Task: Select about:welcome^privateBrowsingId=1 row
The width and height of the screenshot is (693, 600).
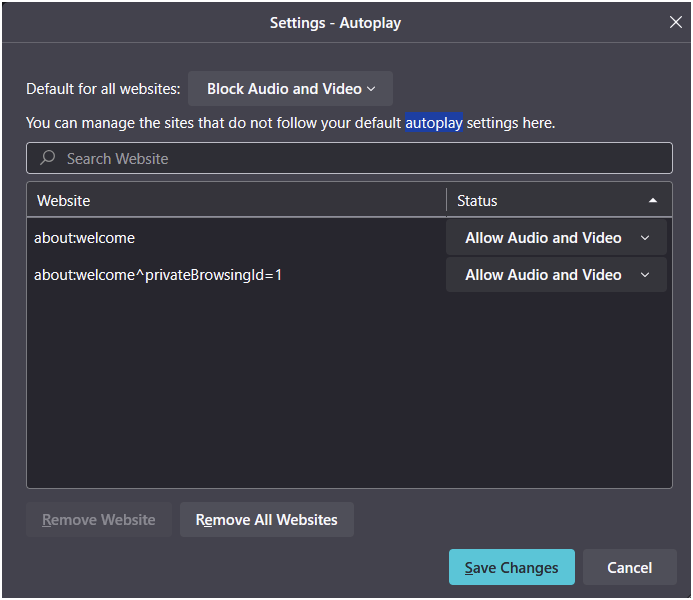Action: (236, 275)
